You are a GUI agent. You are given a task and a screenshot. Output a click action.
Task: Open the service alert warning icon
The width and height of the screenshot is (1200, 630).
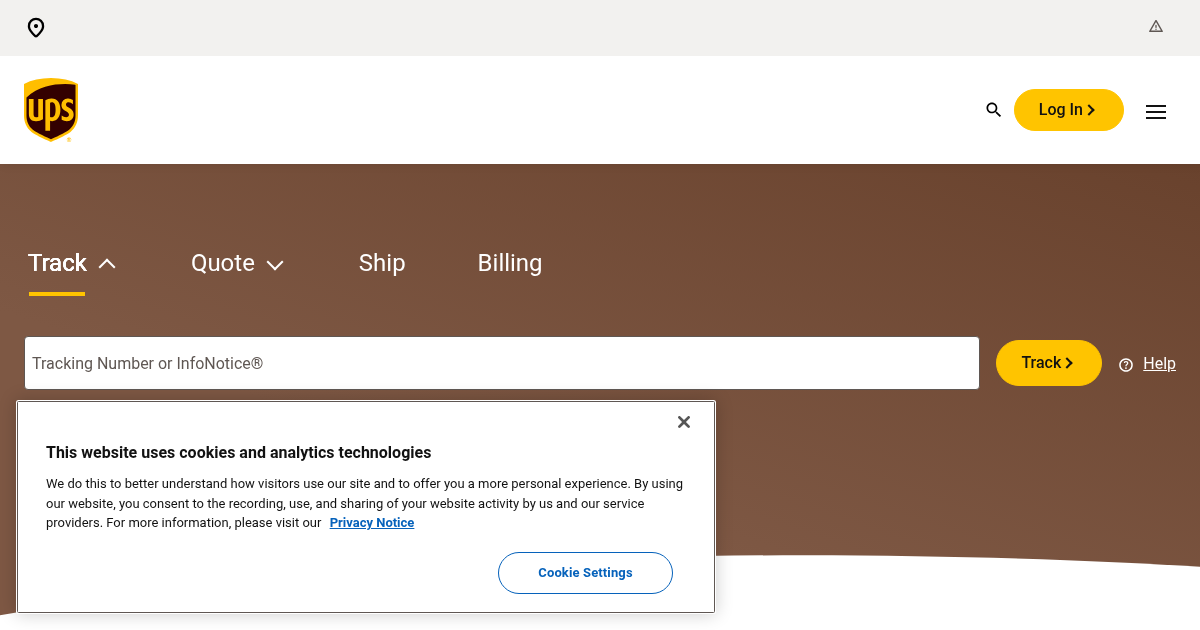[x=1156, y=27]
